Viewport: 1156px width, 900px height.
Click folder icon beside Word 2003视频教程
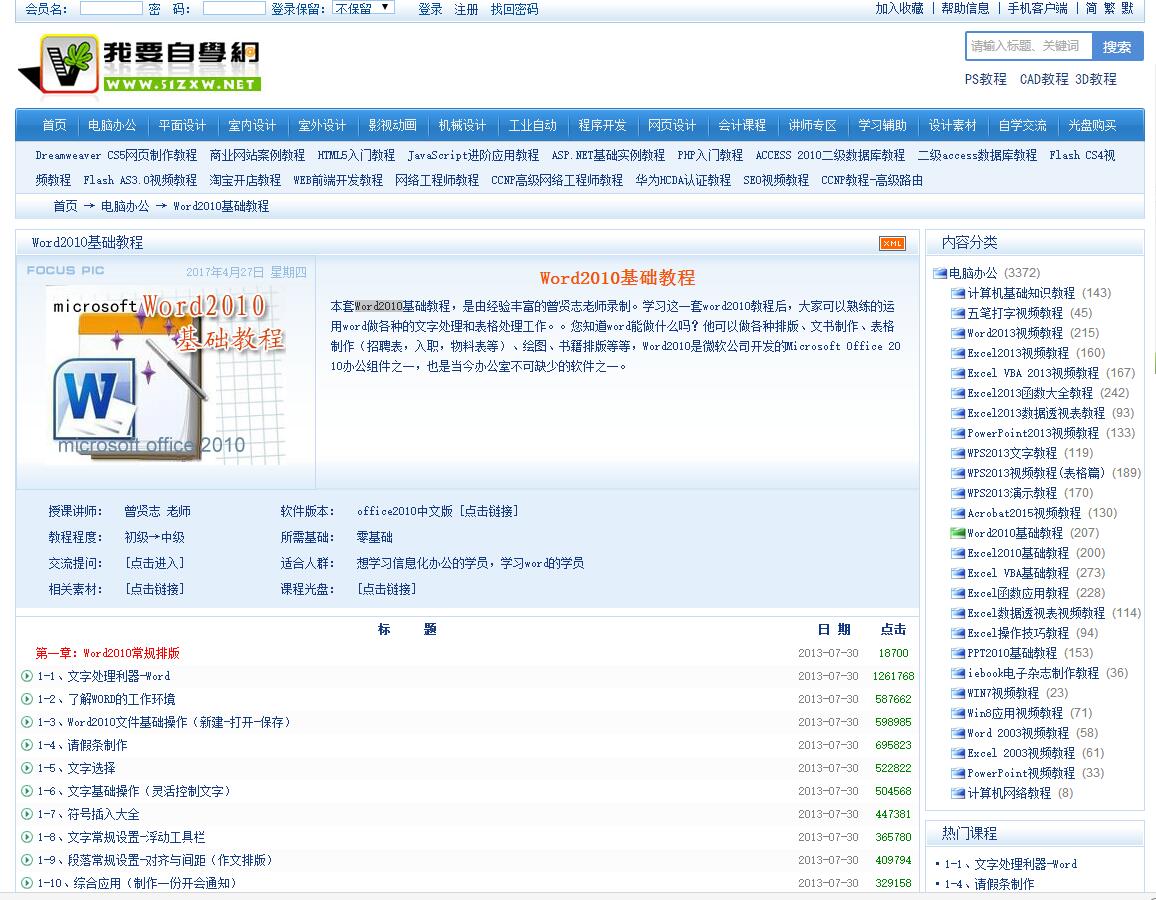958,733
